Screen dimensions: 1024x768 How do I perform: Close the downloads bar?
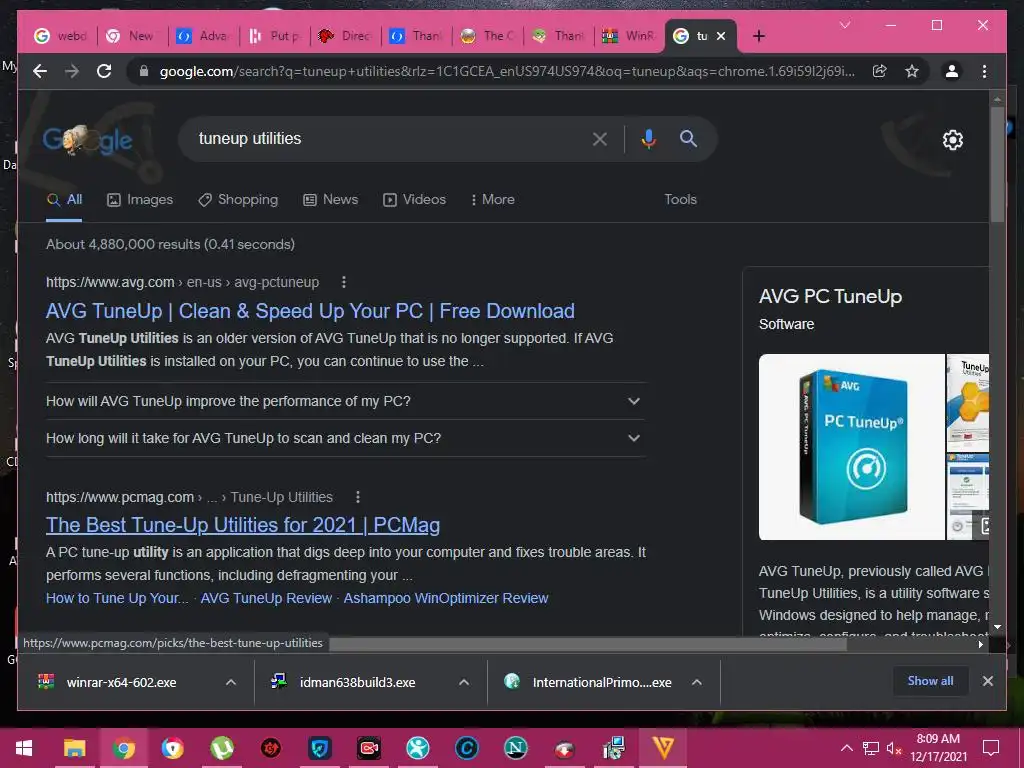click(987, 680)
